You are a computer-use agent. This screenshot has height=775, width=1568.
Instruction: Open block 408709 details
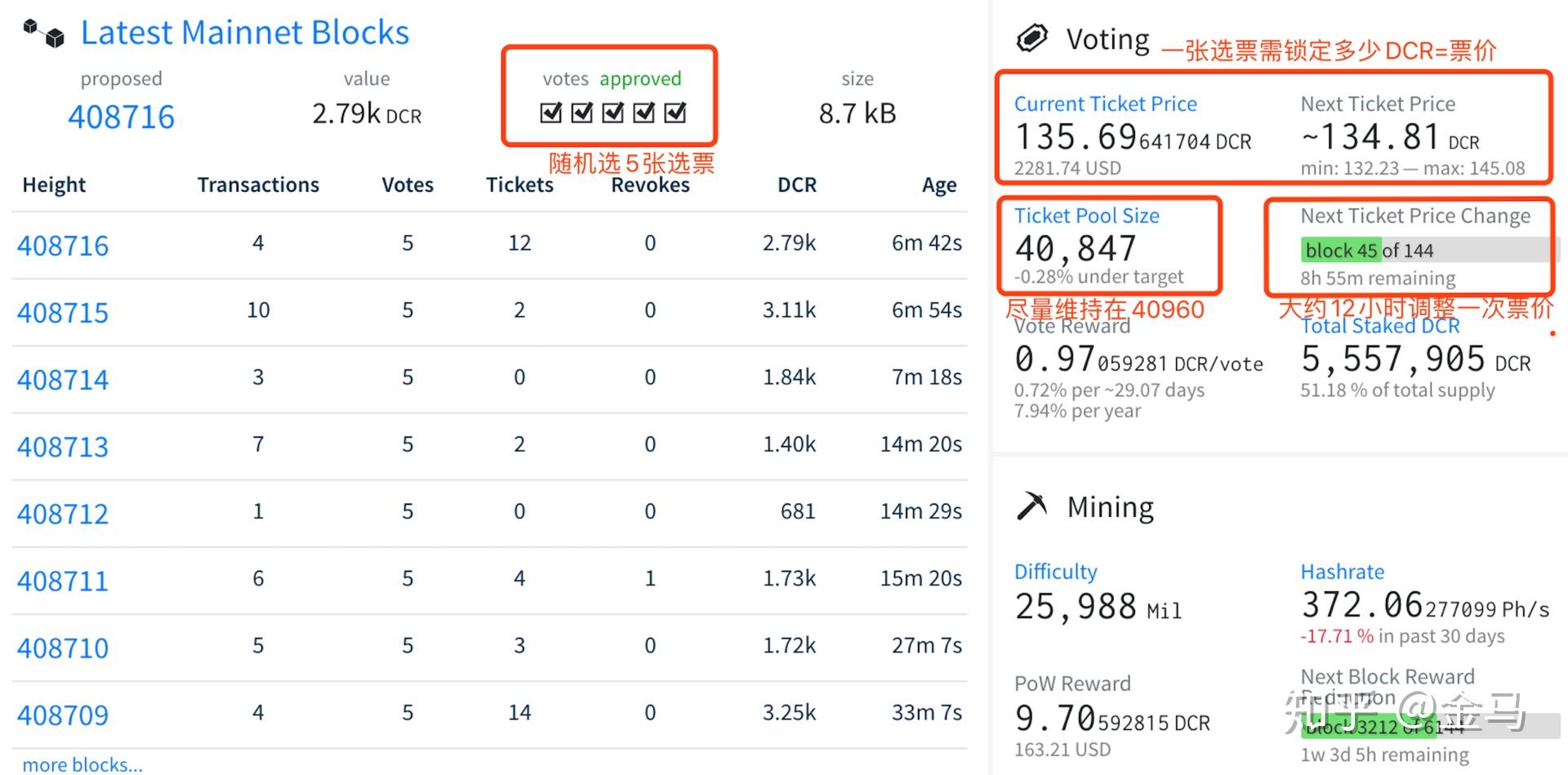[x=63, y=715]
